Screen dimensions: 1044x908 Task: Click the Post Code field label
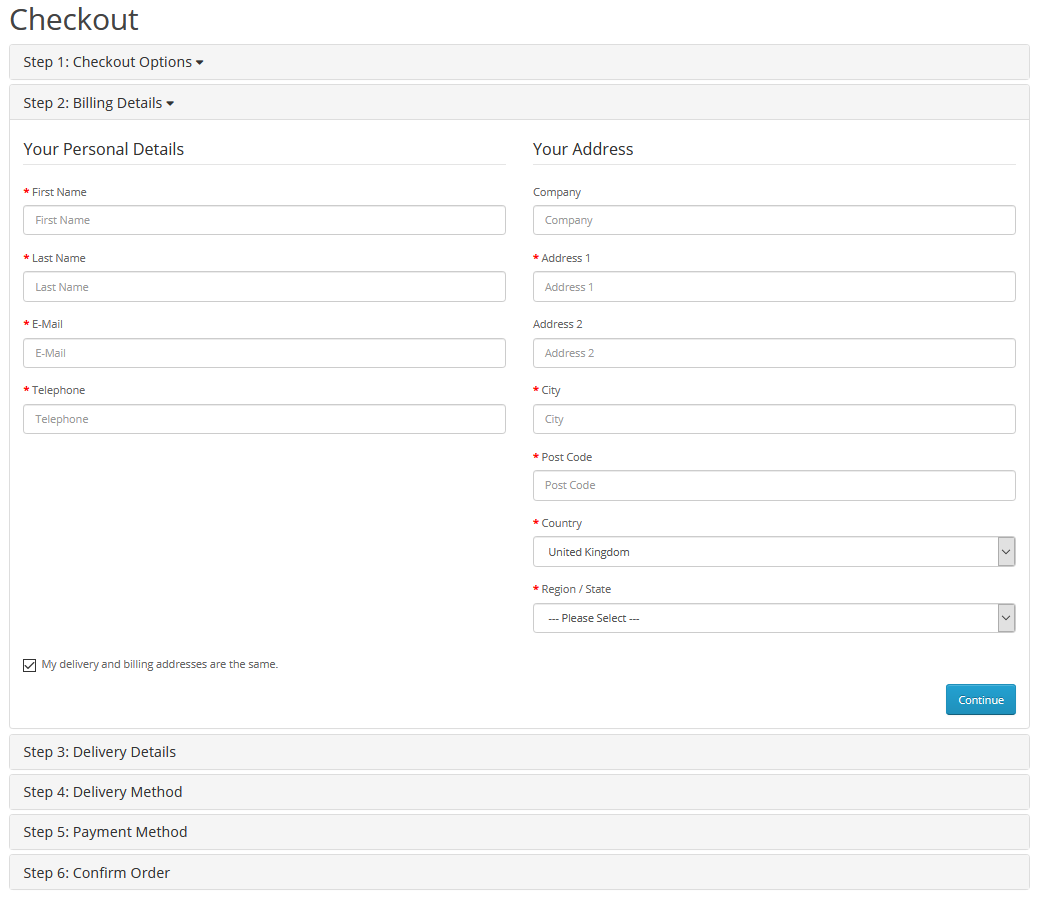567,457
